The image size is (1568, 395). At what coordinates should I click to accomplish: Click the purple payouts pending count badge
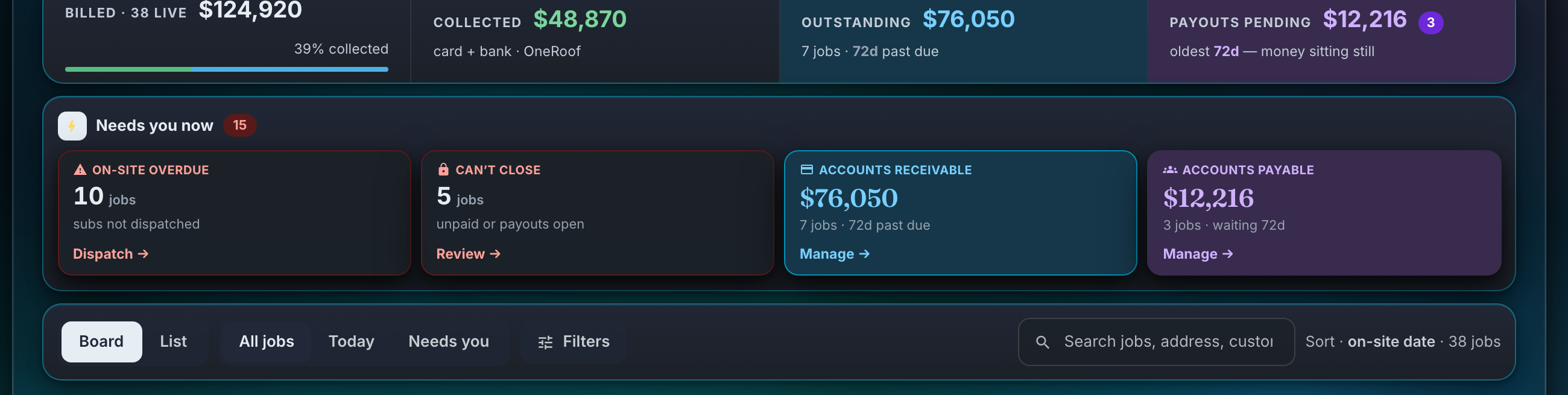click(1430, 23)
